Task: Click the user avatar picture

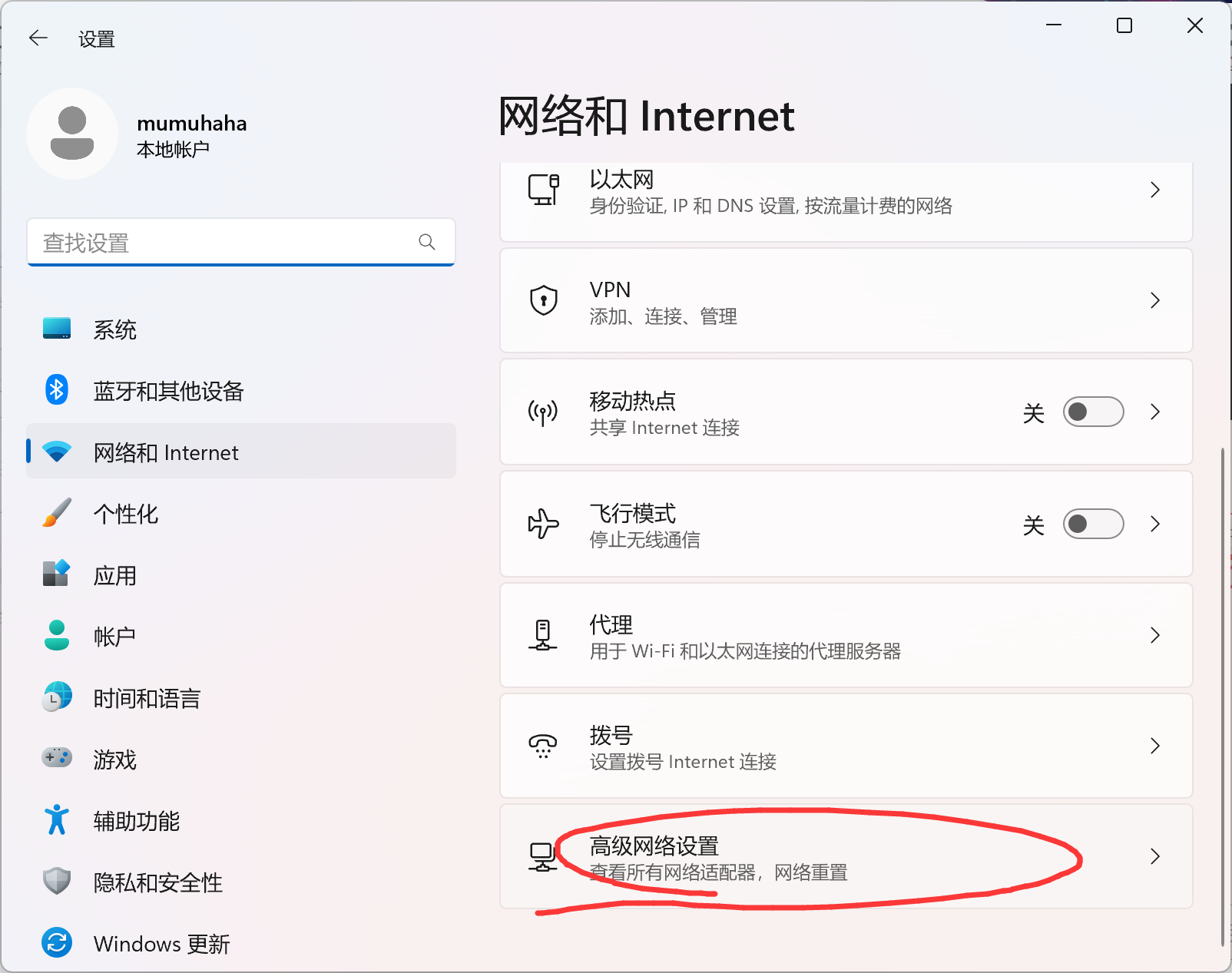Action: [72, 134]
